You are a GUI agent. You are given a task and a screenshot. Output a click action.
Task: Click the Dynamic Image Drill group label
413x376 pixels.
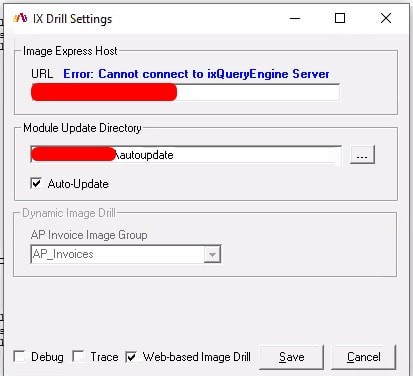69,213
